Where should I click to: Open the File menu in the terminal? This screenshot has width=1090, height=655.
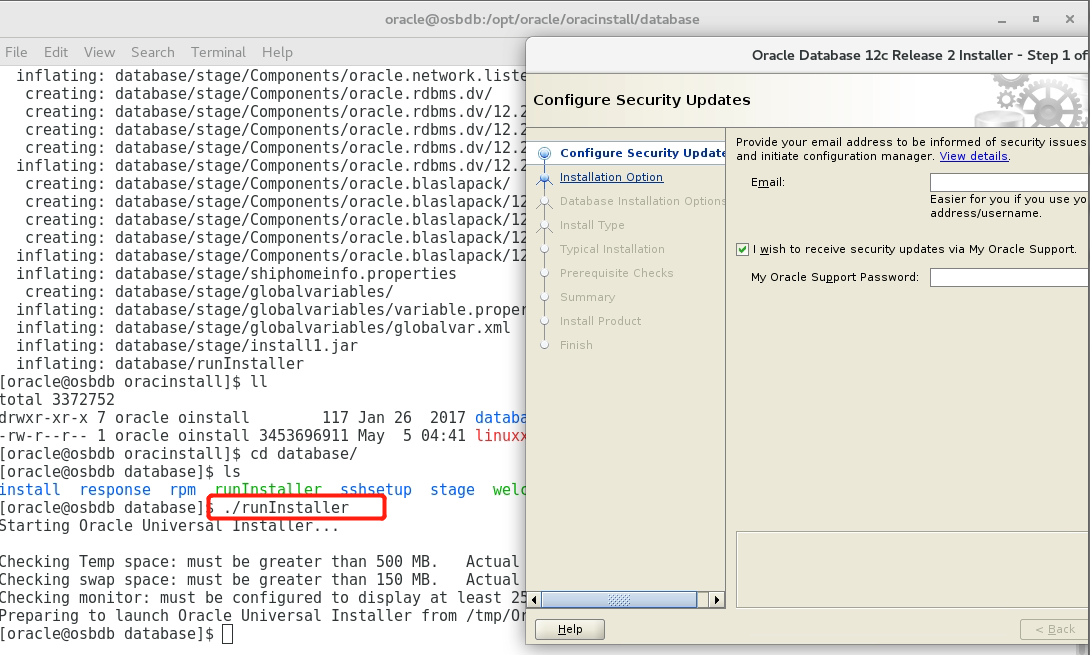point(16,52)
